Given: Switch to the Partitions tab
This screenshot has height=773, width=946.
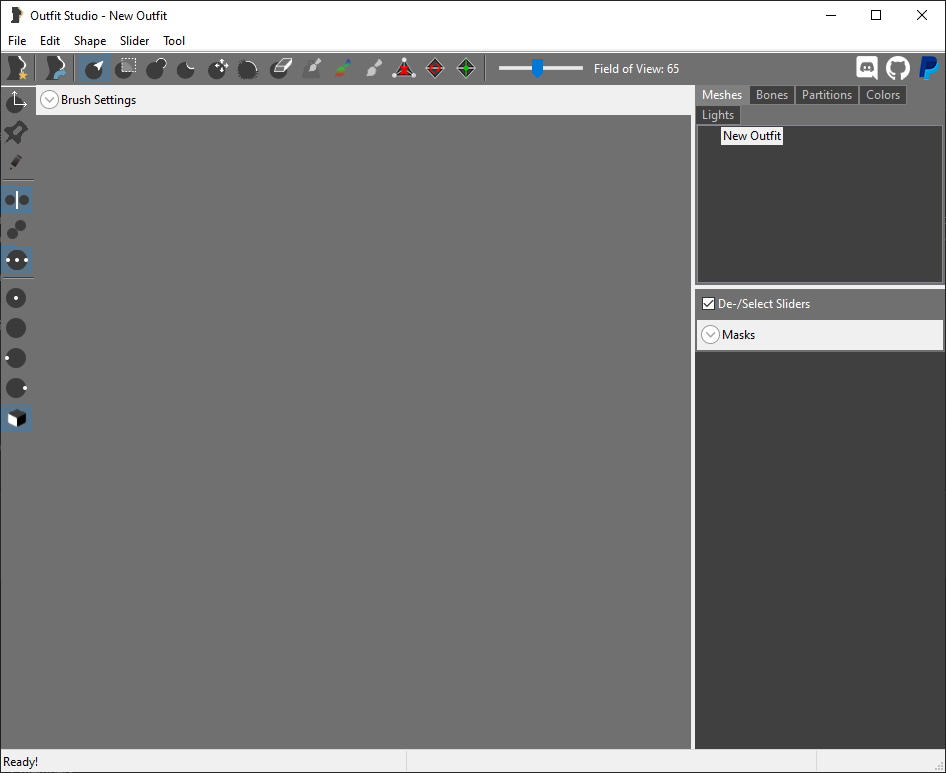Looking at the screenshot, I should [x=827, y=95].
